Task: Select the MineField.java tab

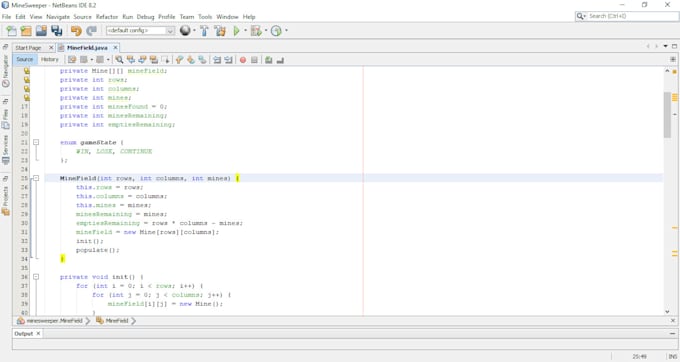Action: coord(87,48)
